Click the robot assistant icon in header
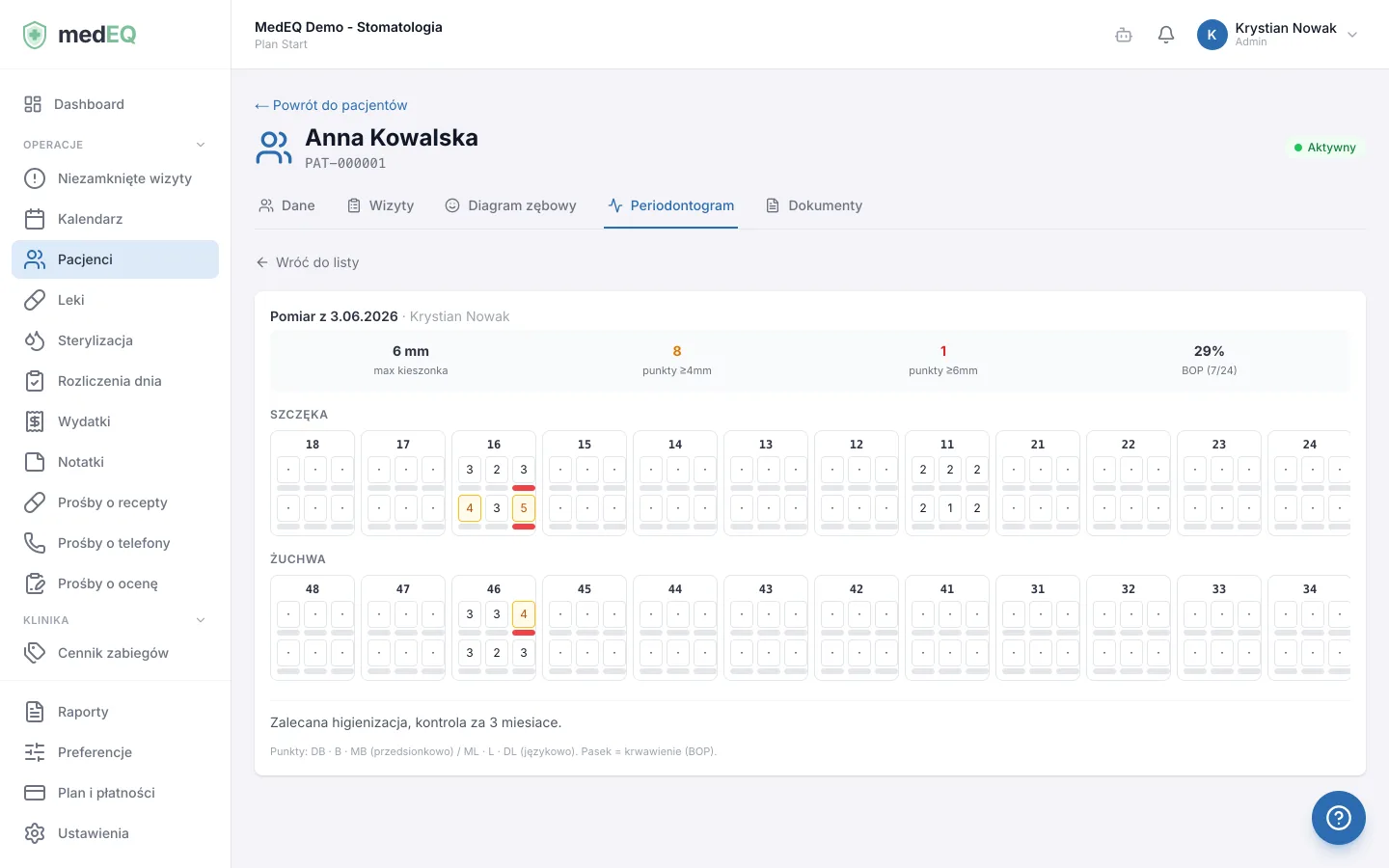Viewport: 1389px width, 868px height. (1124, 35)
